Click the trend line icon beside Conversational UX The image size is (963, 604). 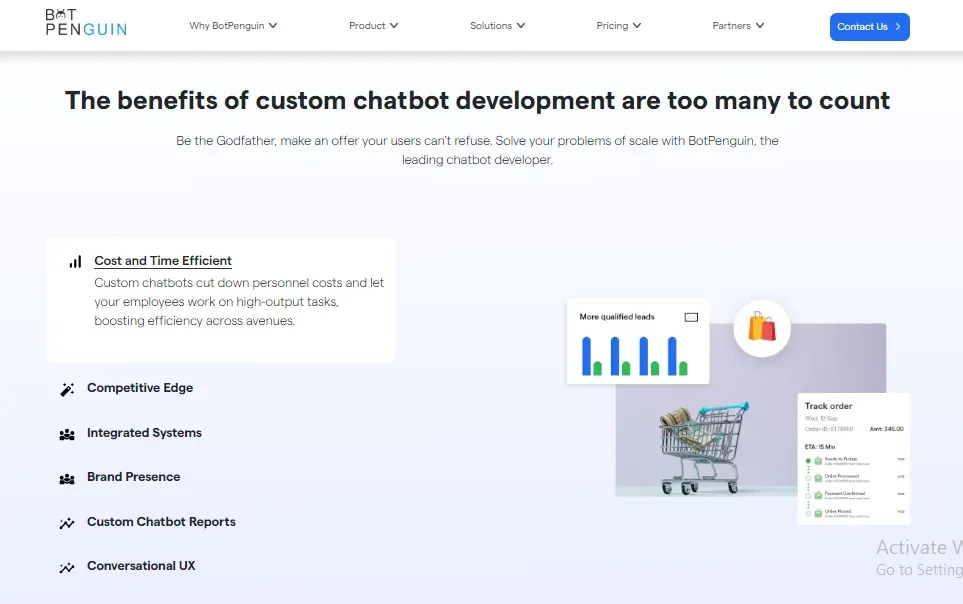67,568
